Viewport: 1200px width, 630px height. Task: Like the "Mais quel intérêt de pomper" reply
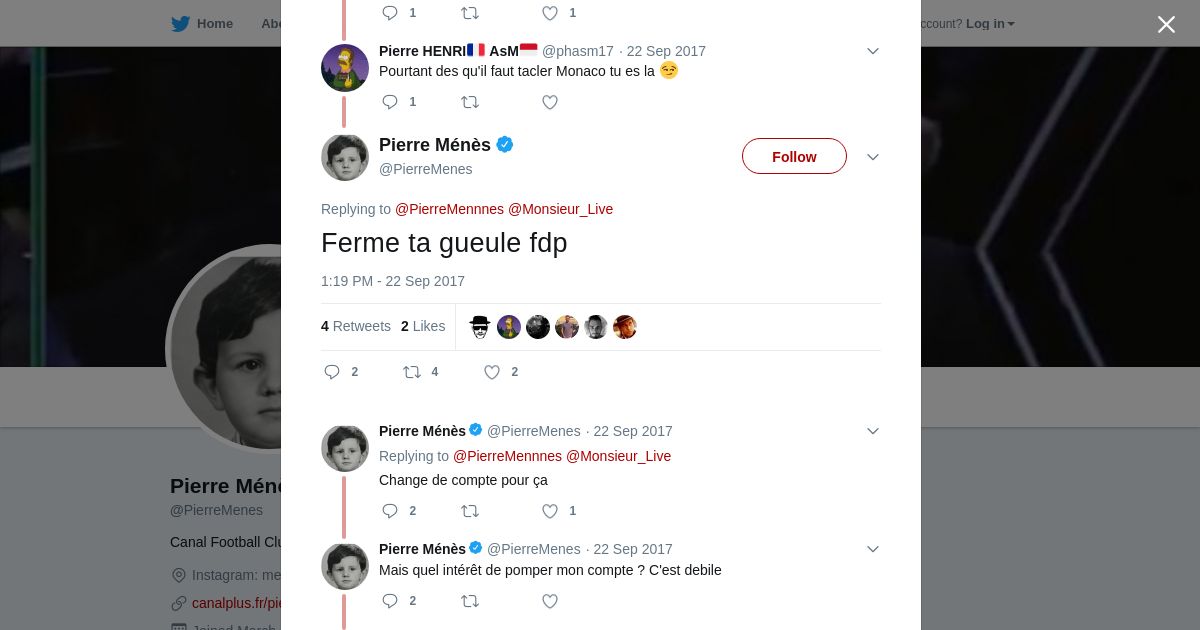coord(550,601)
